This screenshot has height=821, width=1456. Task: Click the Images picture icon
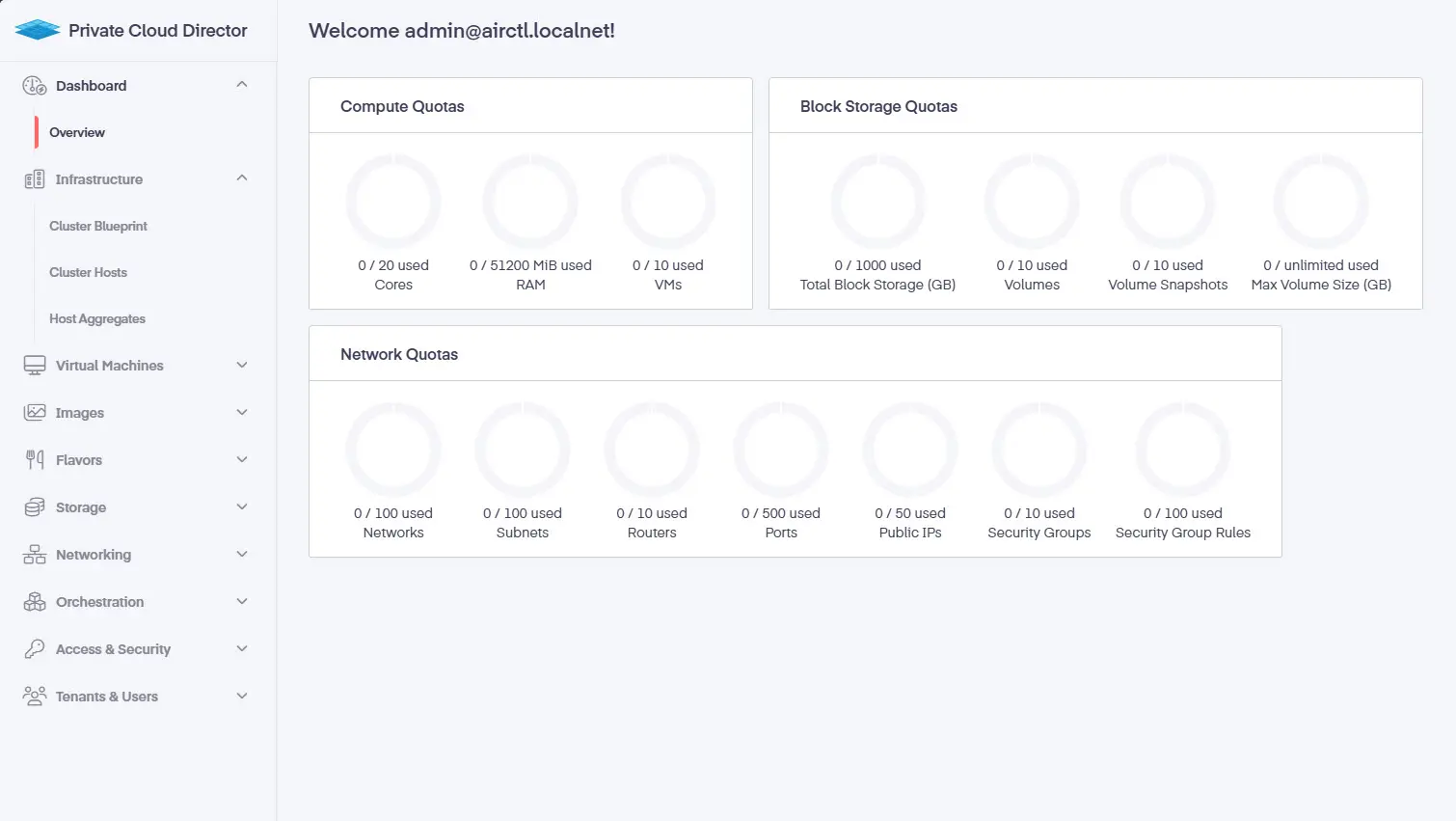click(x=35, y=413)
